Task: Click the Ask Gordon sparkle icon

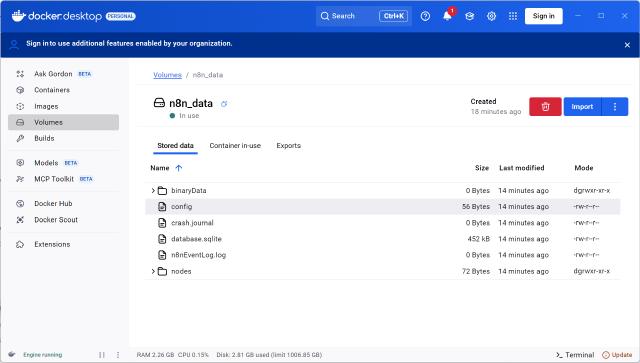Action: click(x=20, y=74)
